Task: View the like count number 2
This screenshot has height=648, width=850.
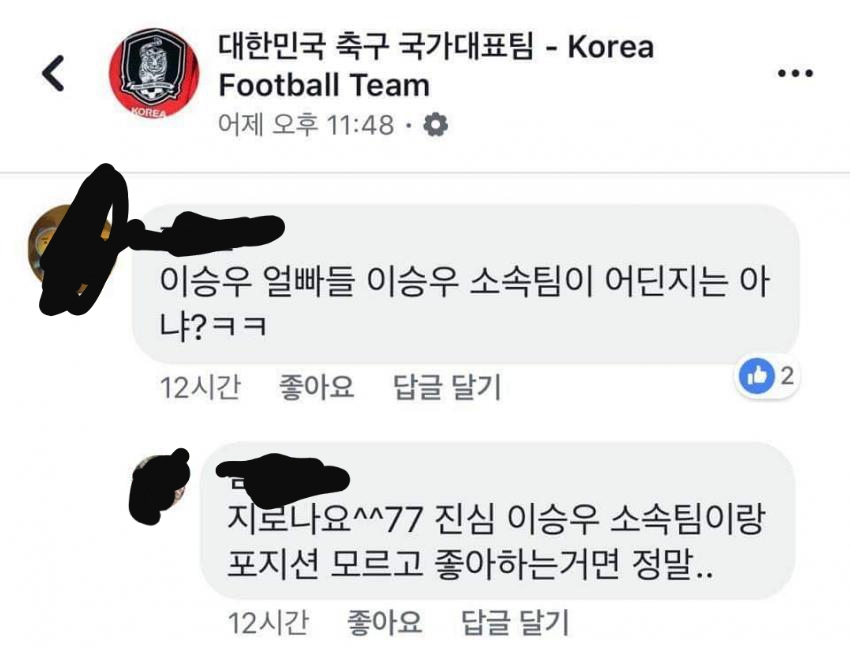Action: [x=787, y=375]
